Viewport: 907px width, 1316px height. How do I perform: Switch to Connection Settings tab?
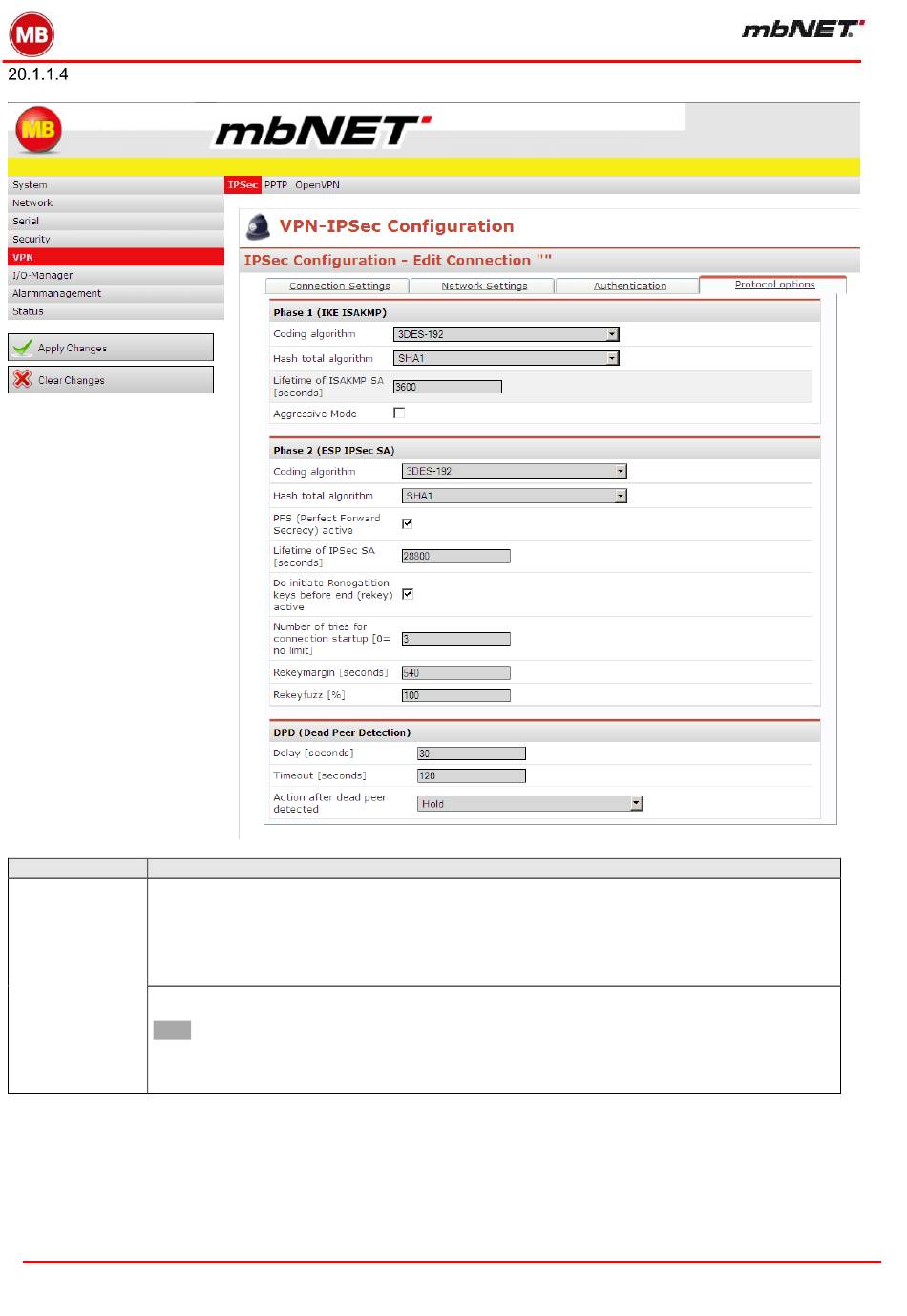(339, 286)
